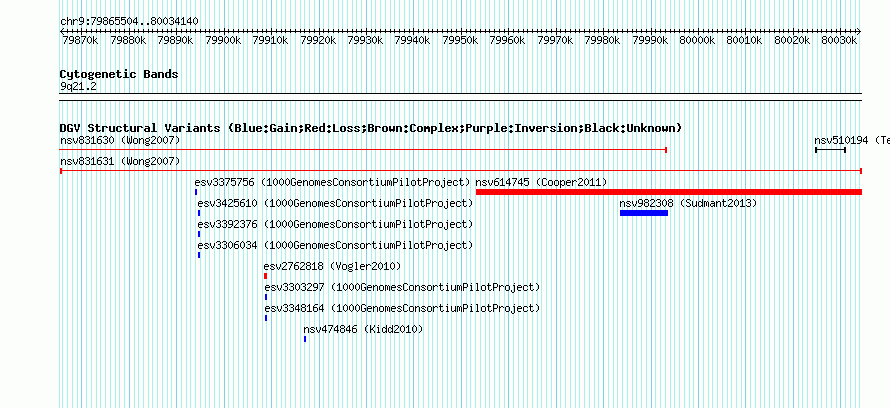Click the blue esv3425610 gain marker
Image resolution: width=890 pixels, height=408 pixels.
tap(199, 213)
